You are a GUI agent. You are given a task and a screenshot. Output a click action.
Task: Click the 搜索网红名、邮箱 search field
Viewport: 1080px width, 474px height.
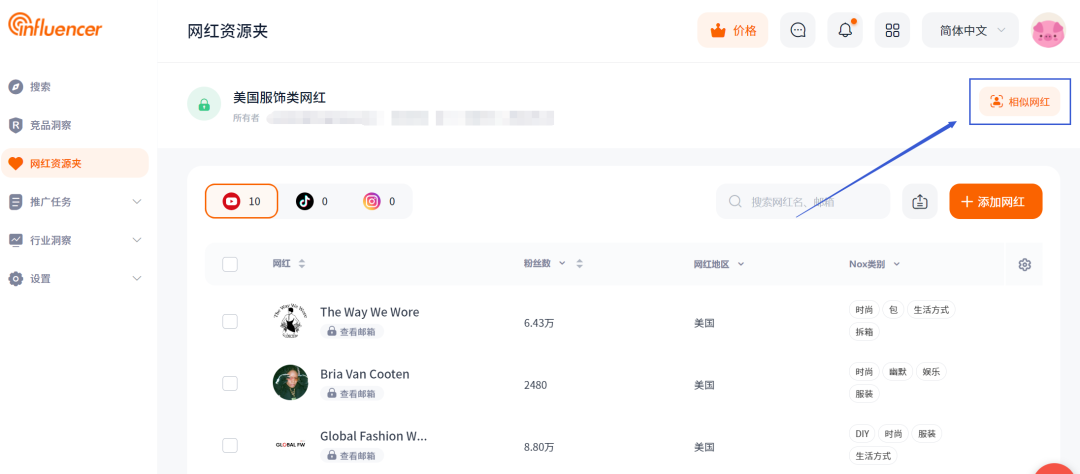click(x=803, y=201)
